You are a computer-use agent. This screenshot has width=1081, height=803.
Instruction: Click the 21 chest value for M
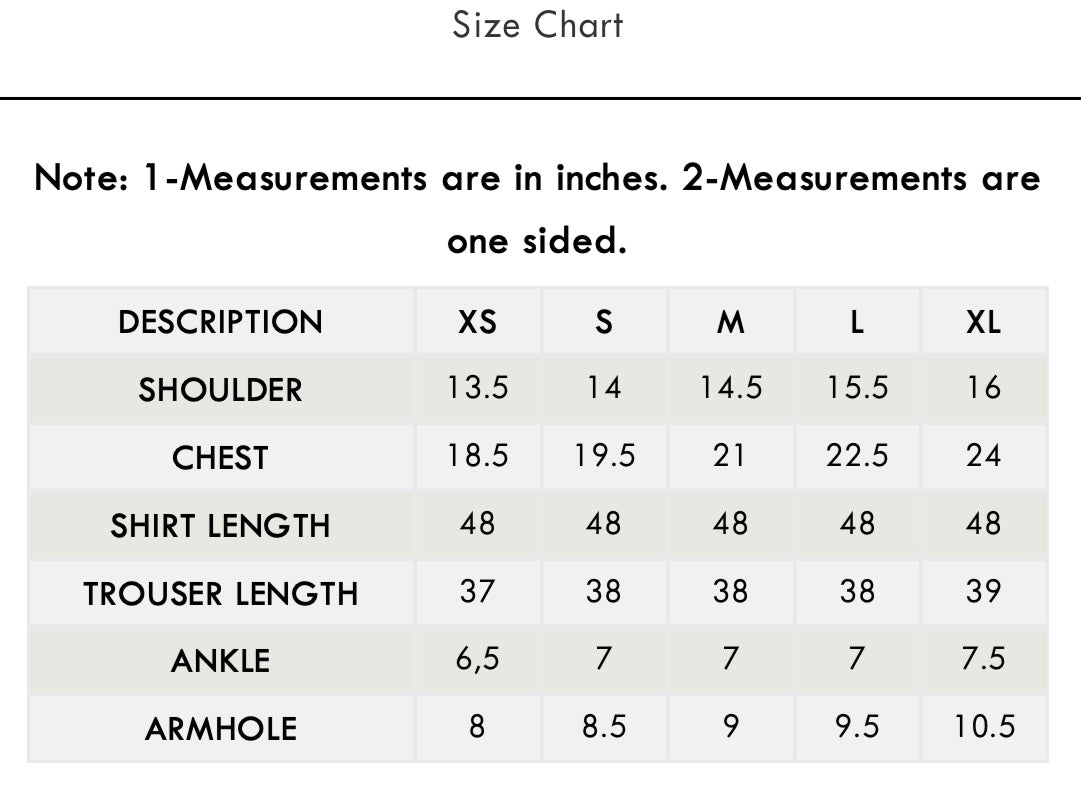731,456
